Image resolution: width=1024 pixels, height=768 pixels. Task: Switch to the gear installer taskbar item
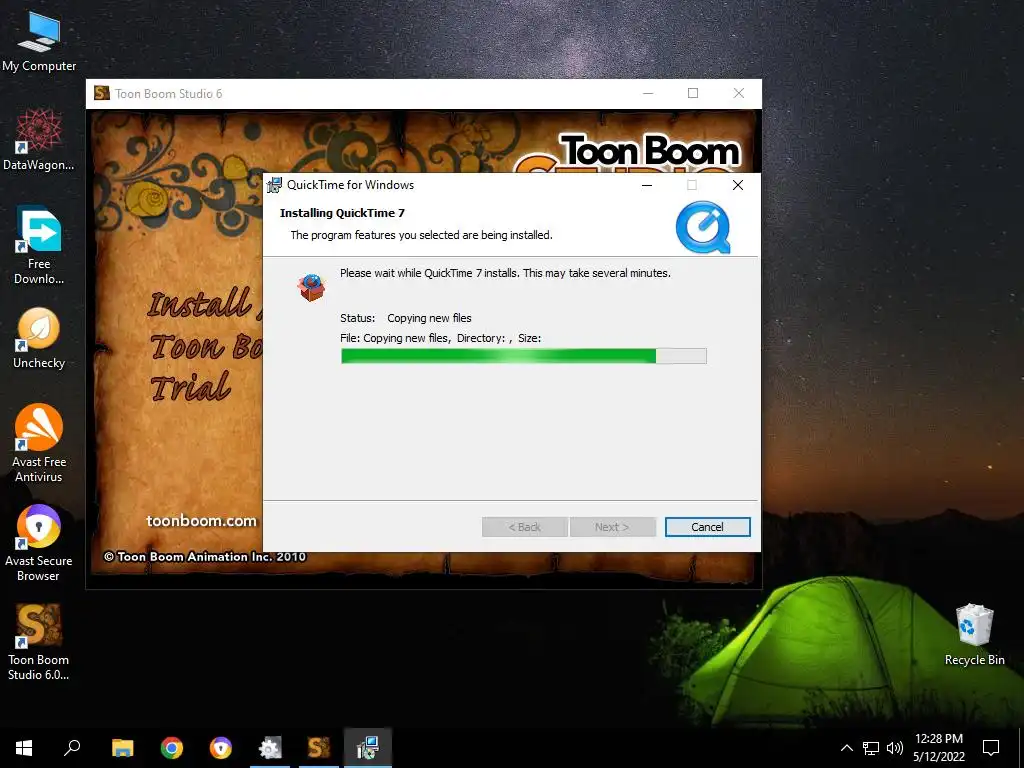[270, 748]
